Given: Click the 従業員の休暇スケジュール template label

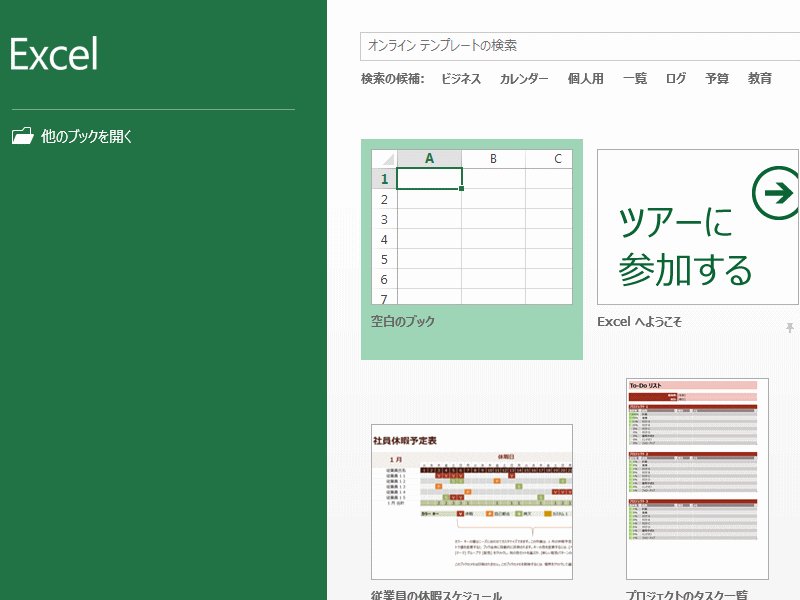Looking at the screenshot, I should pos(436,595).
